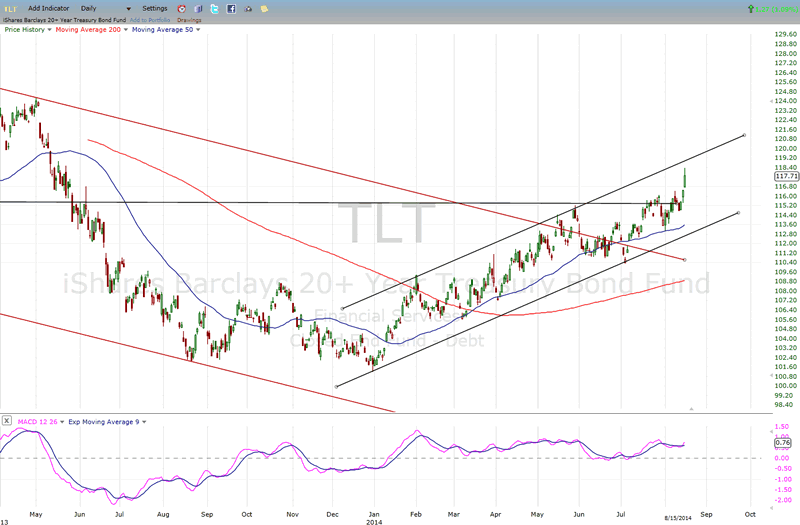Click the TLT ticker symbol field
This screenshot has height=525, width=800.
(x=9, y=8)
